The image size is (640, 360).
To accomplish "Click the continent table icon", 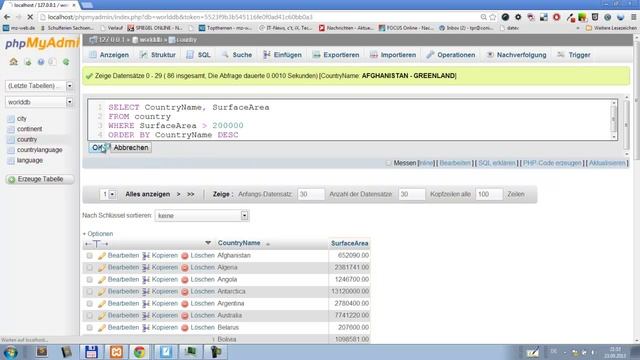I will 11,129.
